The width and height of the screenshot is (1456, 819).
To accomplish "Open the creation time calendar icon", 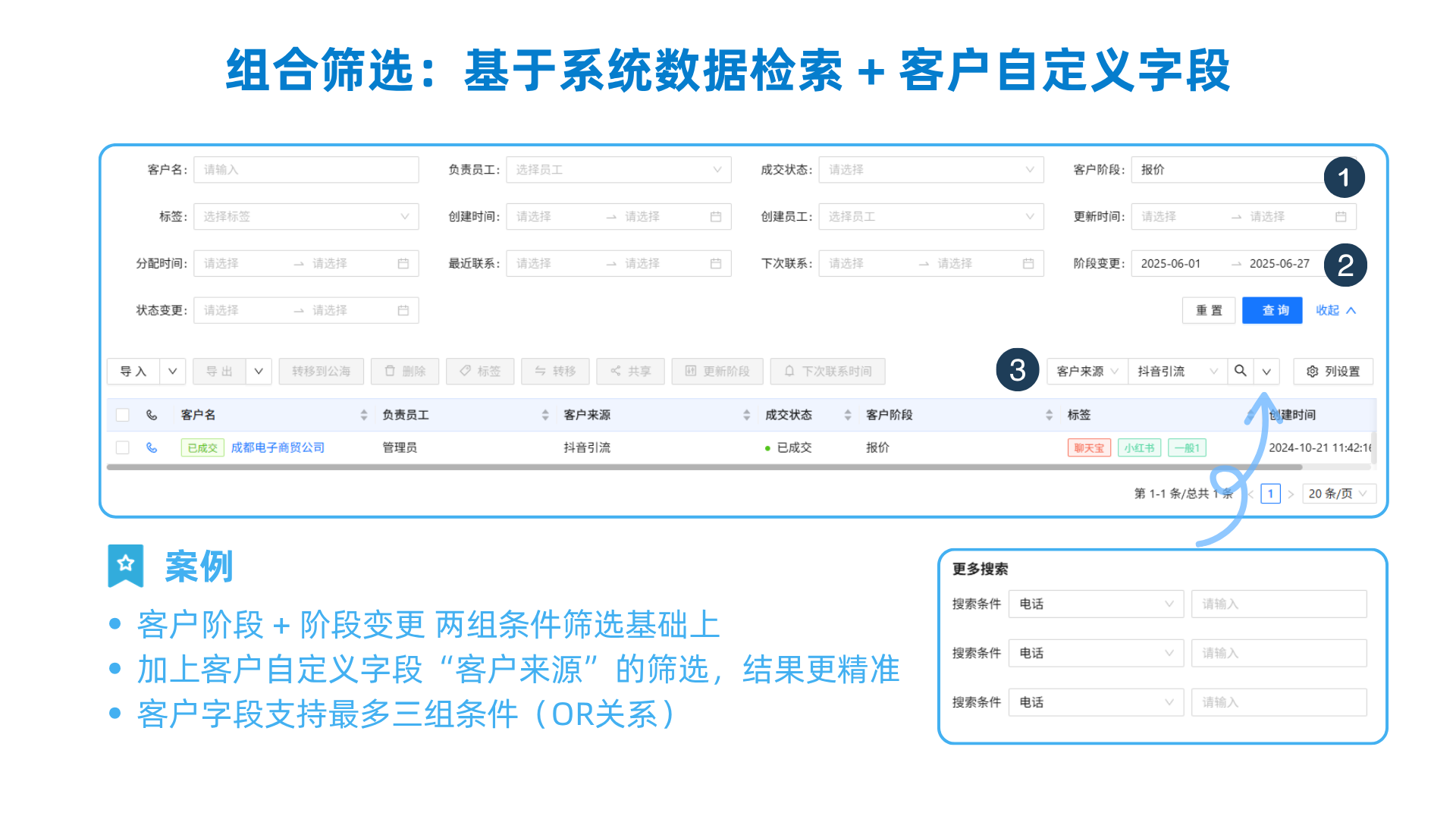I will pos(715,217).
